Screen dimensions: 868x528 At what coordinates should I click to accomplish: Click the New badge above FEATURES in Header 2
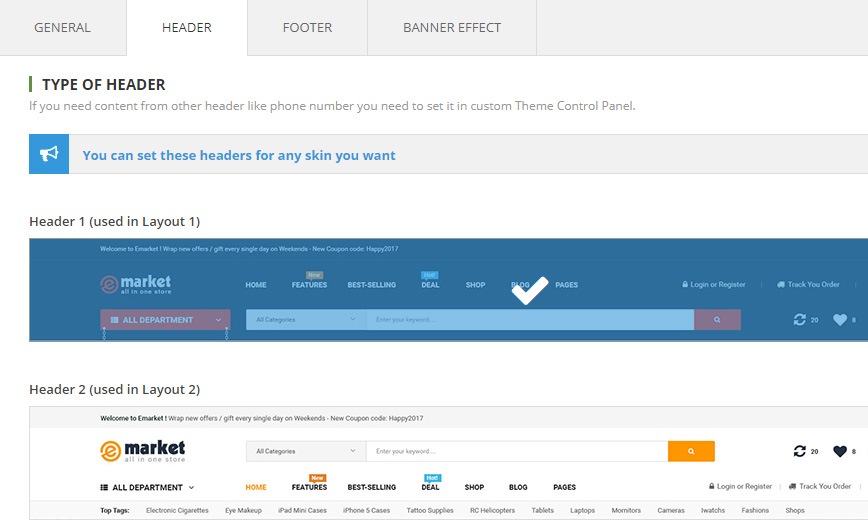coord(317,478)
